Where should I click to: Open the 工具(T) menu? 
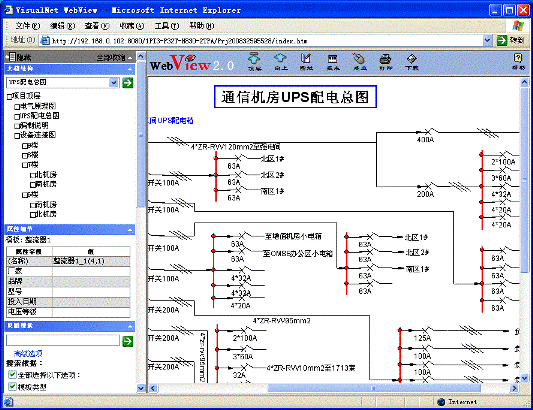click(167, 26)
